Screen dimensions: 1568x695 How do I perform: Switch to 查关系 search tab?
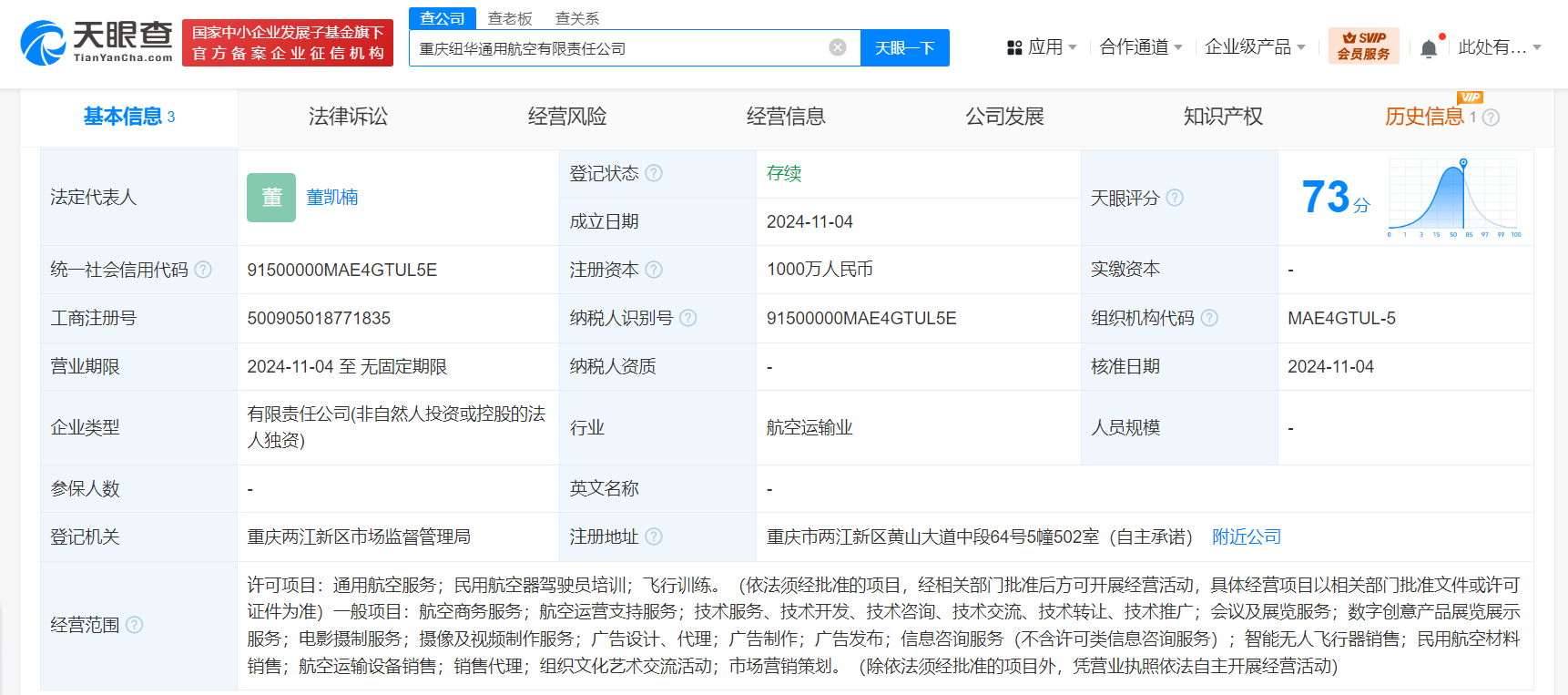point(577,18)
